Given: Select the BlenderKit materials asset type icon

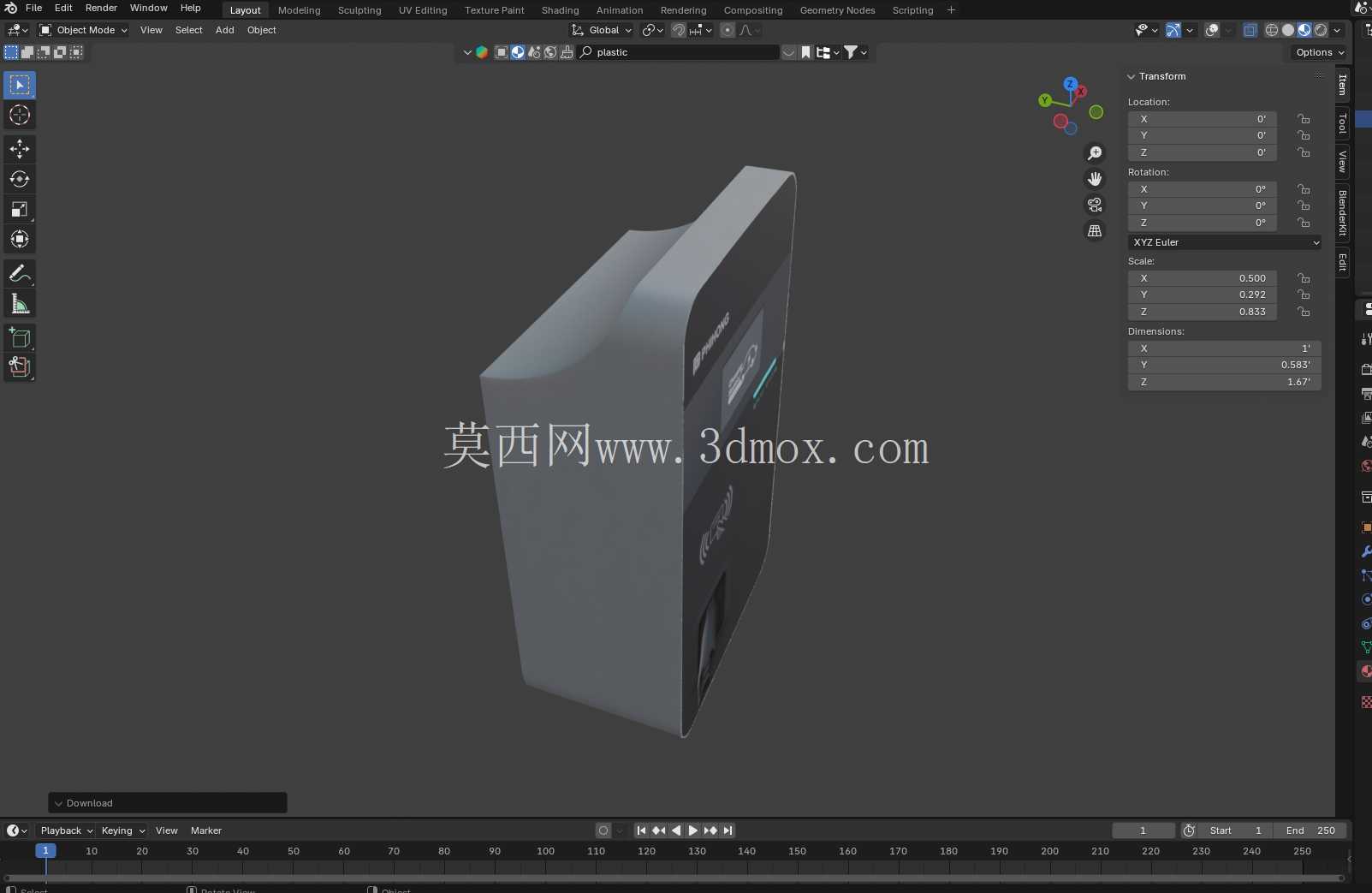Looking at the screenshot, I should click(x=518, y=52).
